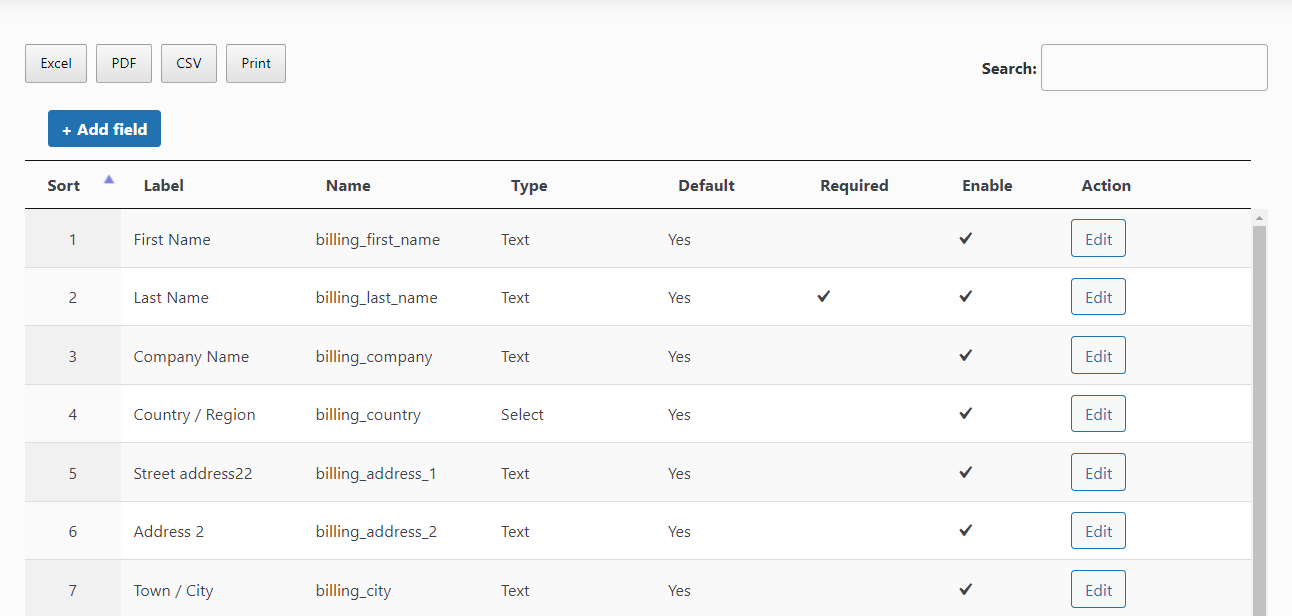Export table data to CSV

coord(188,63)
